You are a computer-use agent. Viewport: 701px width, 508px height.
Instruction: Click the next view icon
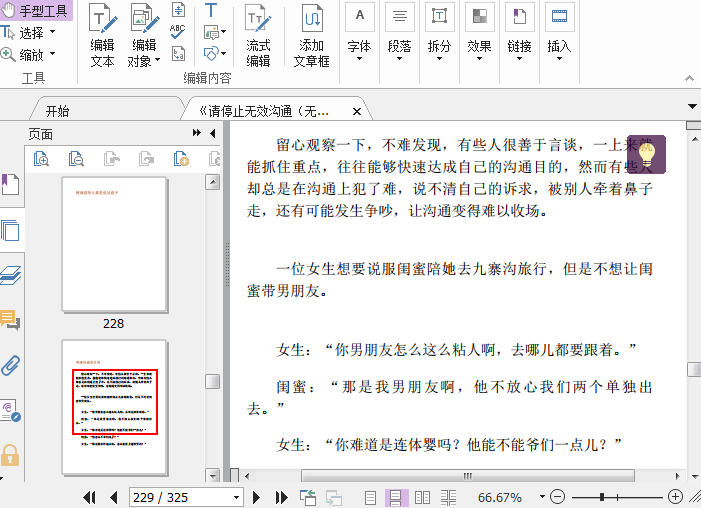point(334,497)
